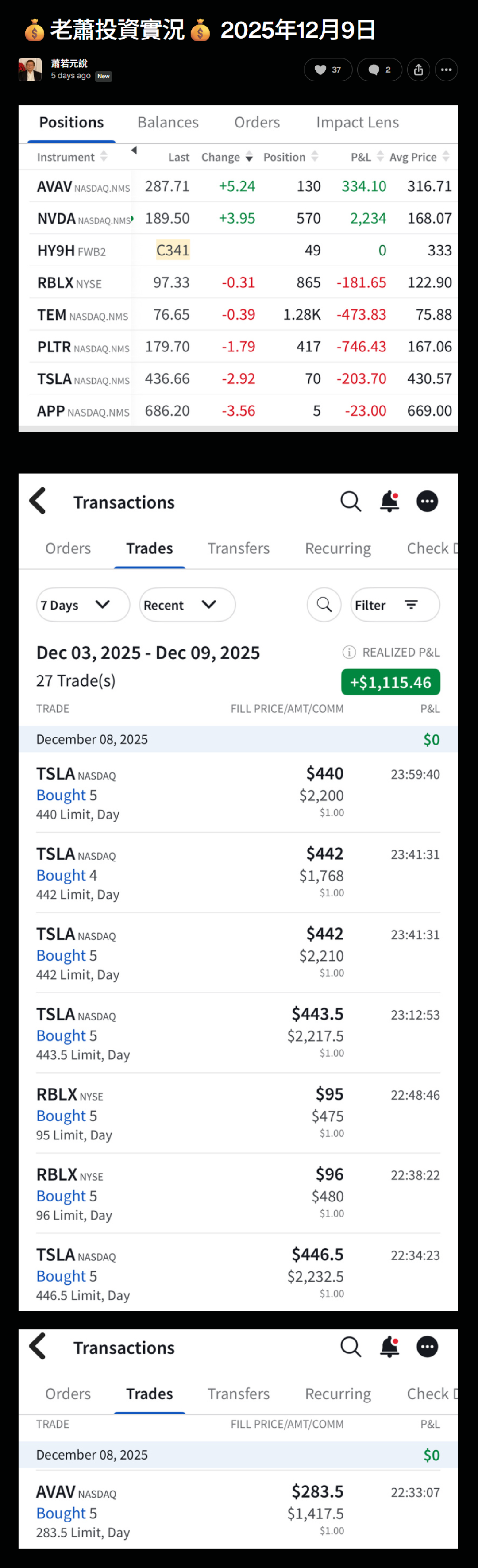Image resolution: width=478 pixels, height=1568 pixels.
Task: Tap the back arrow beside upper Transactions
Action: 38,501
